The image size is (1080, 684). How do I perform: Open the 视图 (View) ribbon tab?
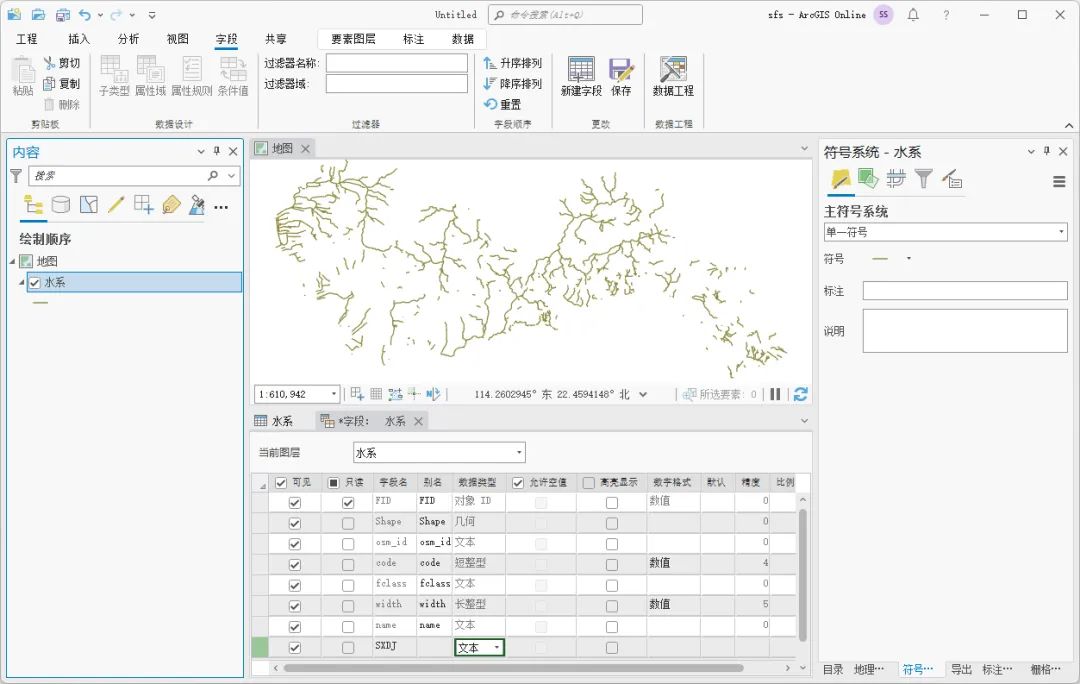tap(177, 39)
